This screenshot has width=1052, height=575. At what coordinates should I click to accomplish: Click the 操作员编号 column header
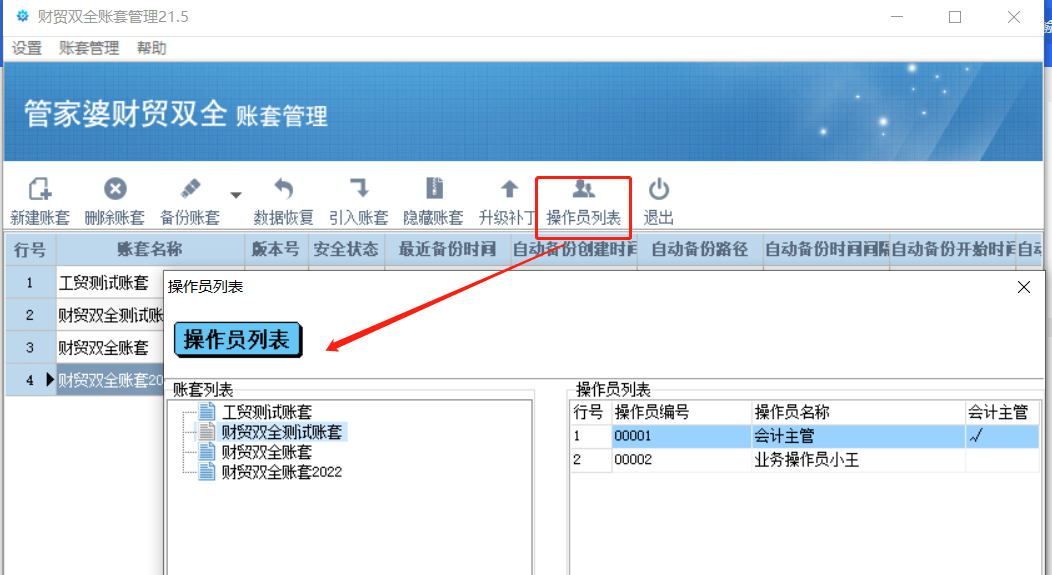tap(682, 412)
